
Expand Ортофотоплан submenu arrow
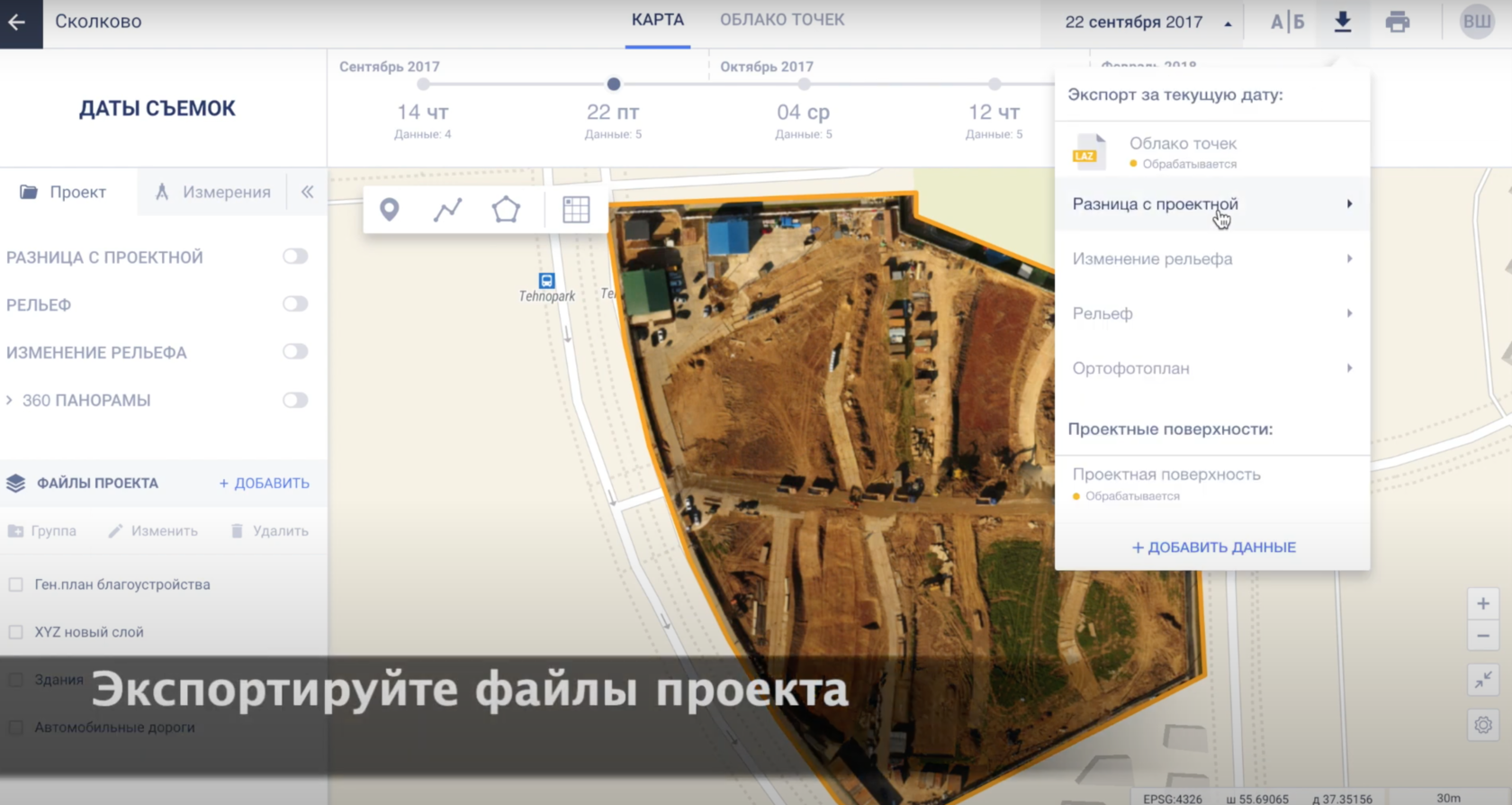tap(1349, 368)
